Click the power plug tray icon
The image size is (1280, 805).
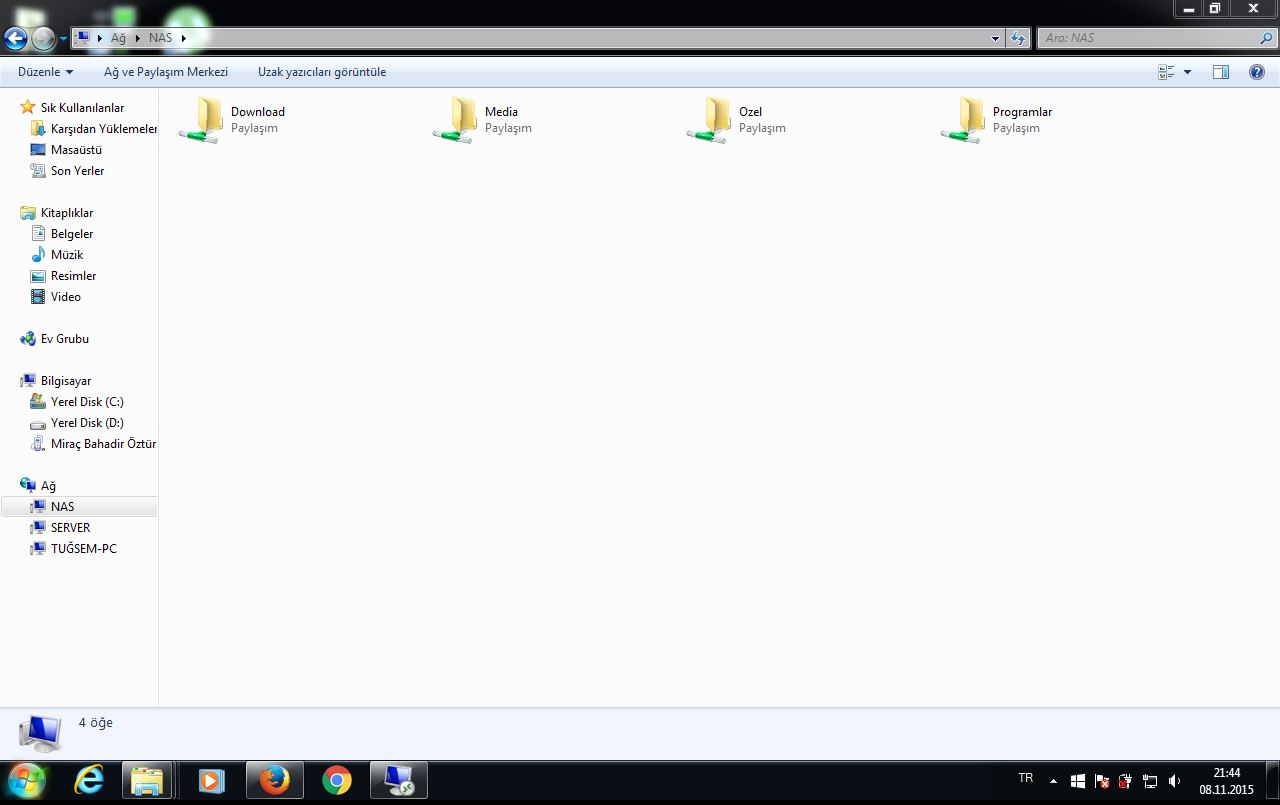[x=1126, y=781]
